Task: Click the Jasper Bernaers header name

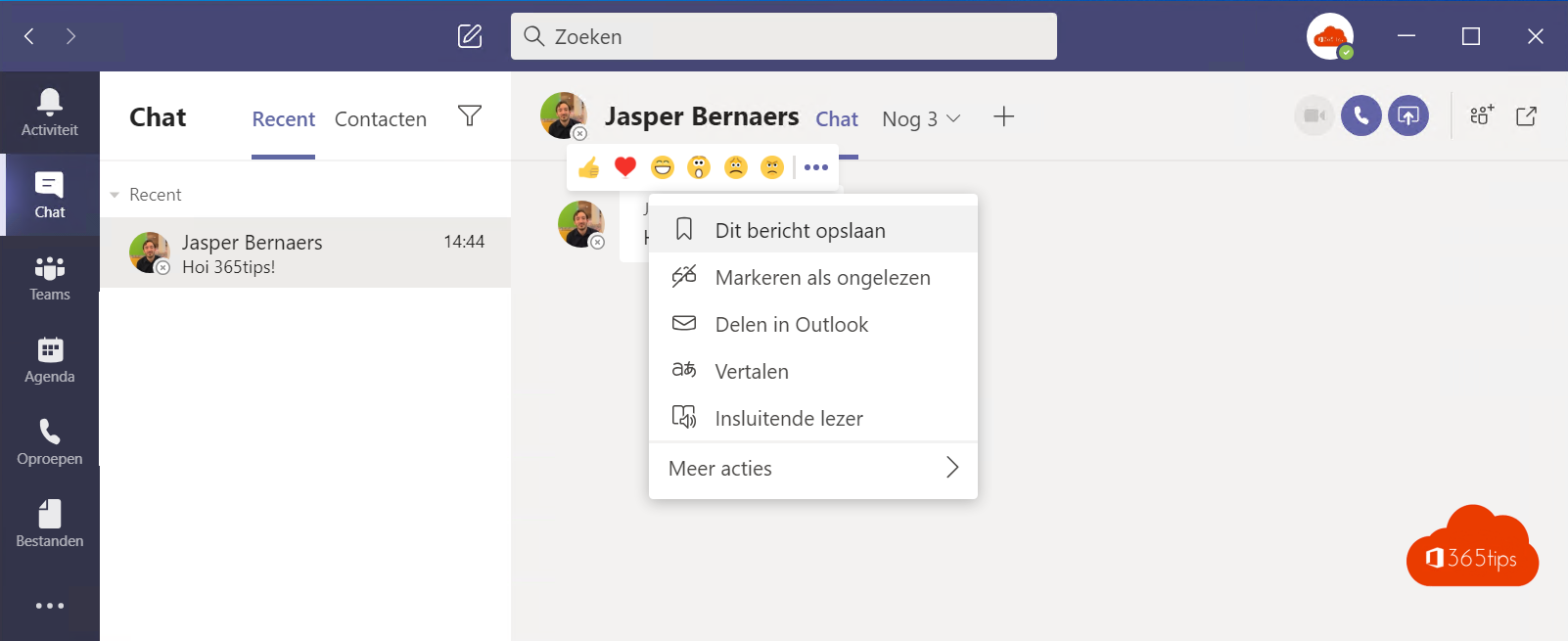Action: (x=702, y=116)
